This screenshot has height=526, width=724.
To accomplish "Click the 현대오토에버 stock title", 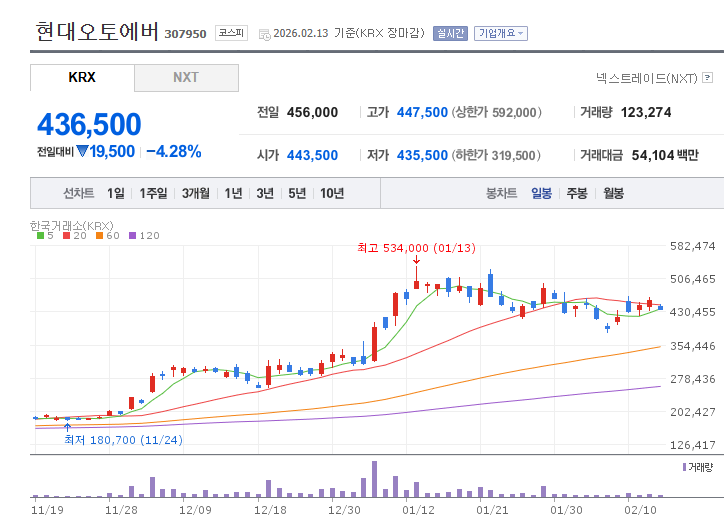I will coord(97,31).
